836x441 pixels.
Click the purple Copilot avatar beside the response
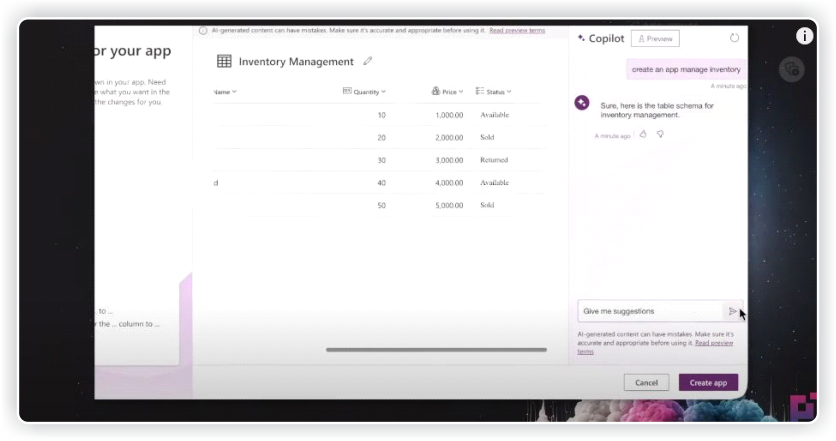click(582, 102)
